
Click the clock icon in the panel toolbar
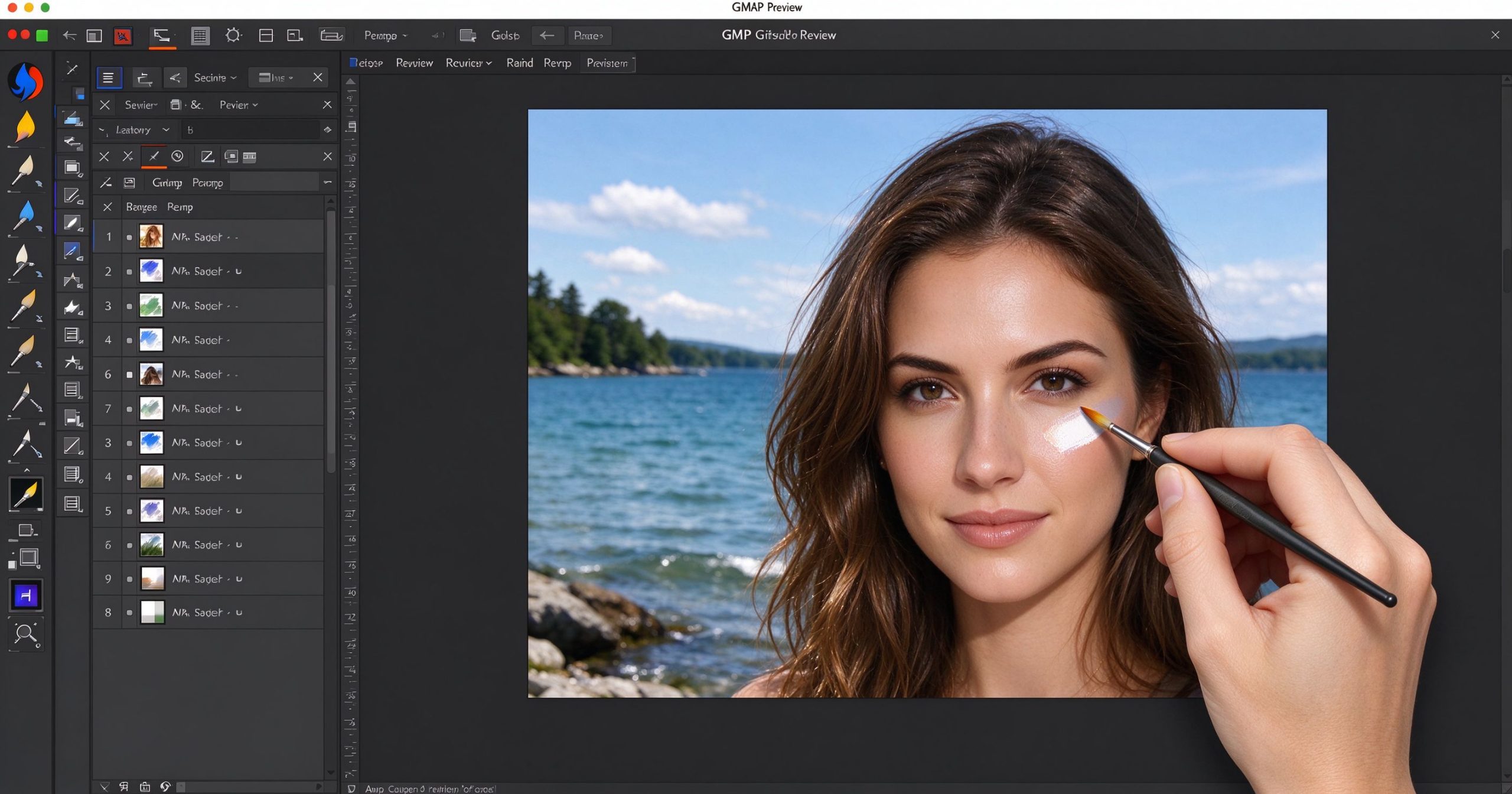[x=177, y=156]
